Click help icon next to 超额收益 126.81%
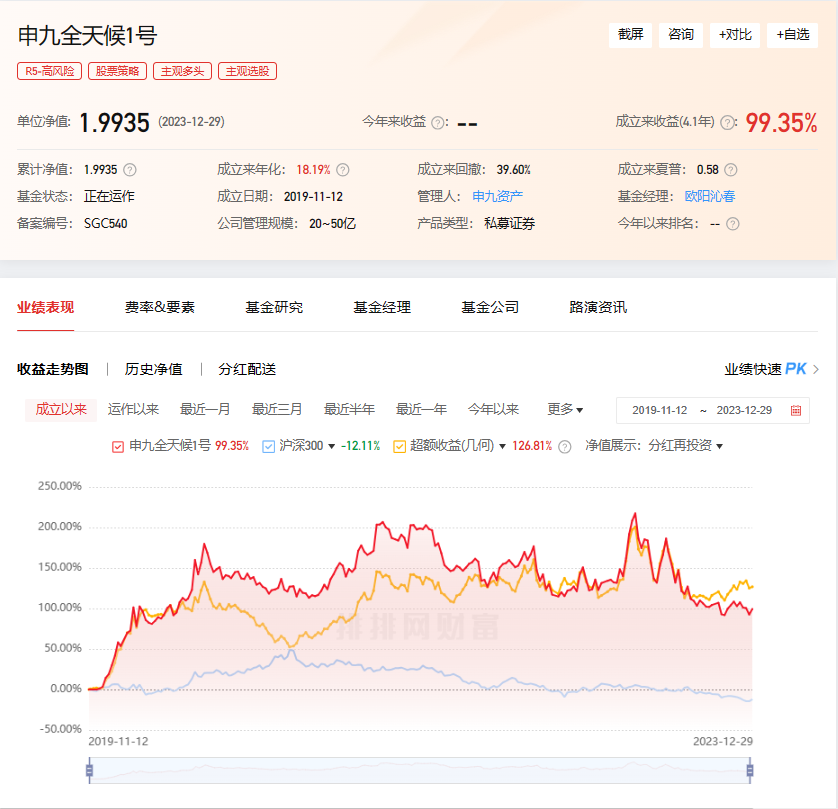Screen dimensions: 838x809 564,447
